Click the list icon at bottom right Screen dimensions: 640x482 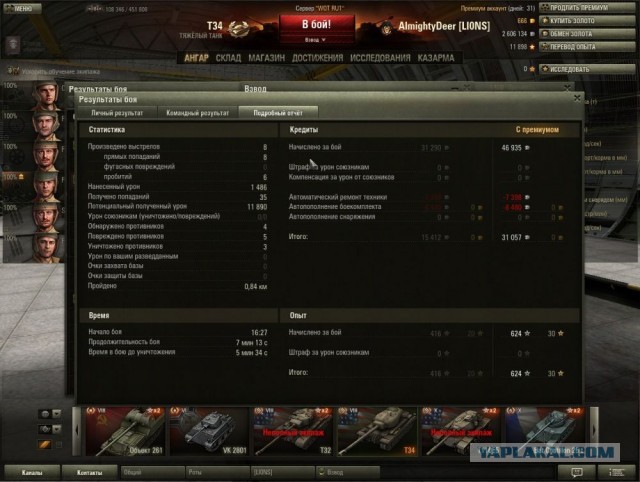click(x=616, y=473)
